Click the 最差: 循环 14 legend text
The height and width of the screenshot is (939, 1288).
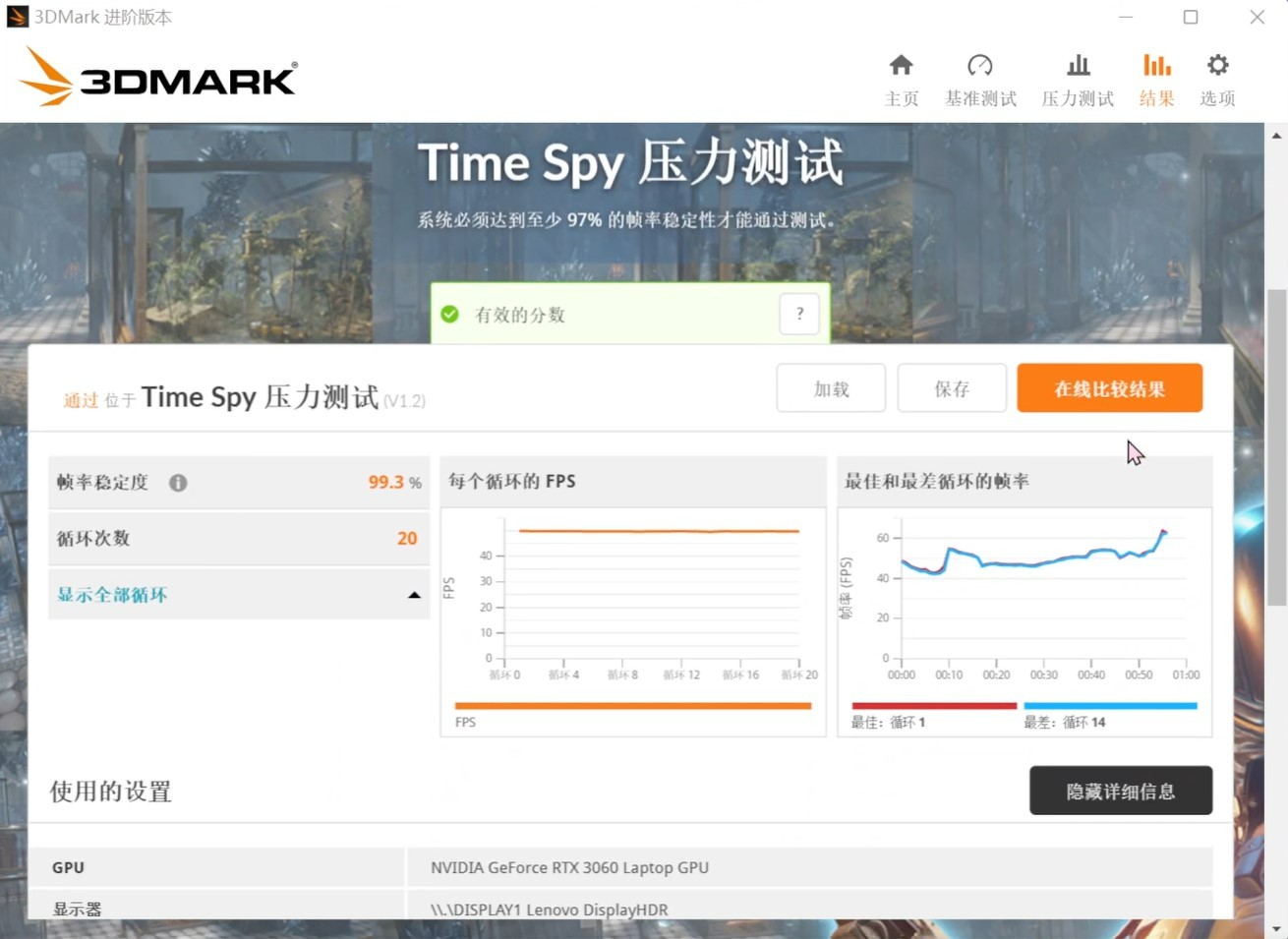tap(1065, 722)
